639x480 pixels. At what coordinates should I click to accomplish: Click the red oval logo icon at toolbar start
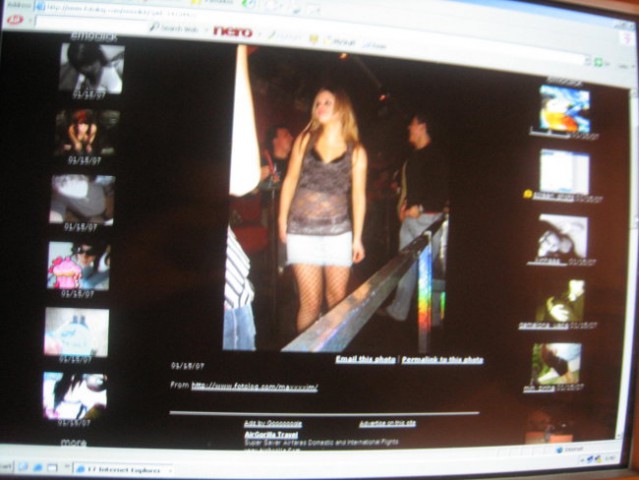(x=15, y=20)
